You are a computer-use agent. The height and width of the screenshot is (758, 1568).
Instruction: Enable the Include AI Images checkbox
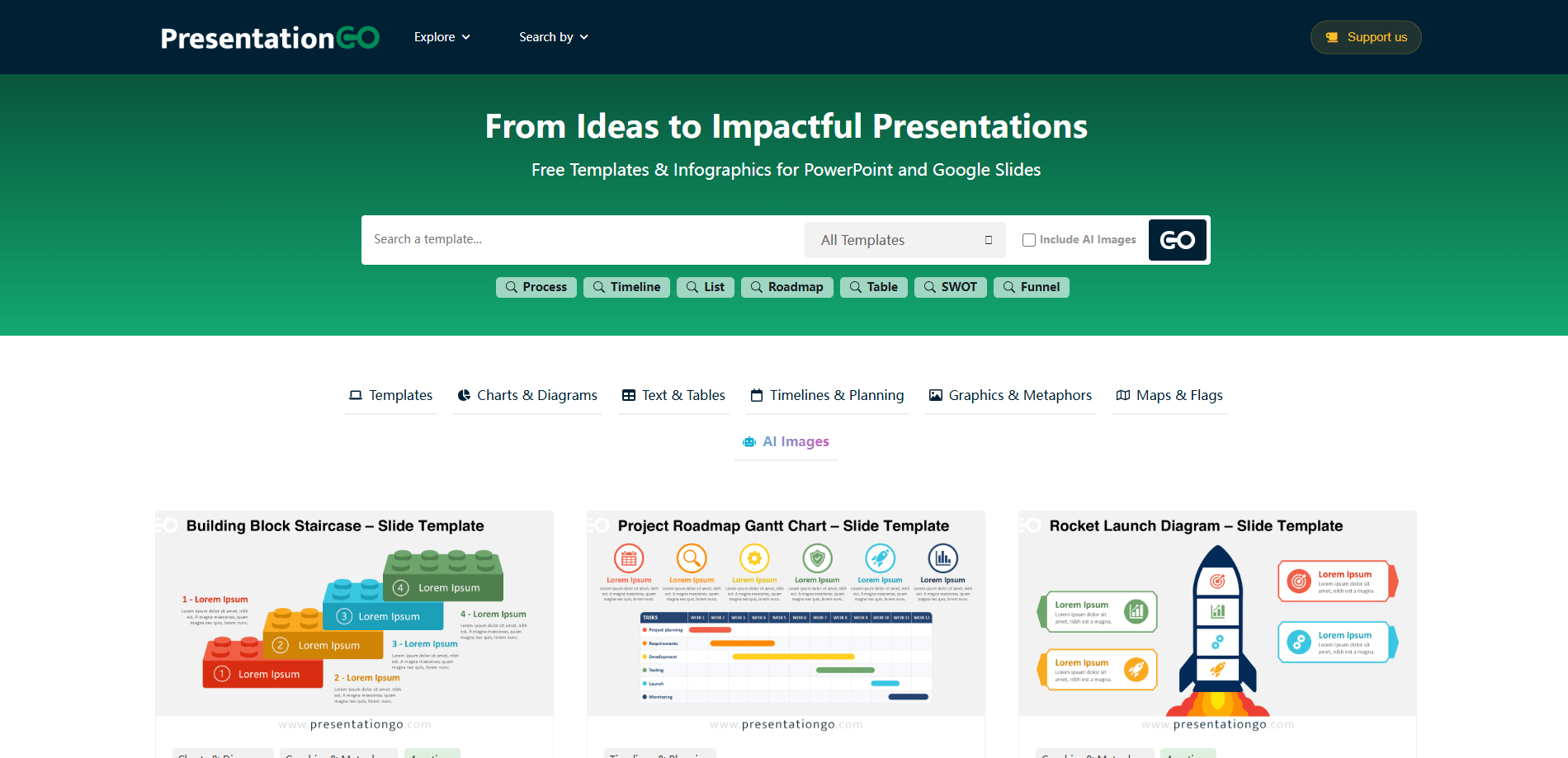coord(1029,240)
